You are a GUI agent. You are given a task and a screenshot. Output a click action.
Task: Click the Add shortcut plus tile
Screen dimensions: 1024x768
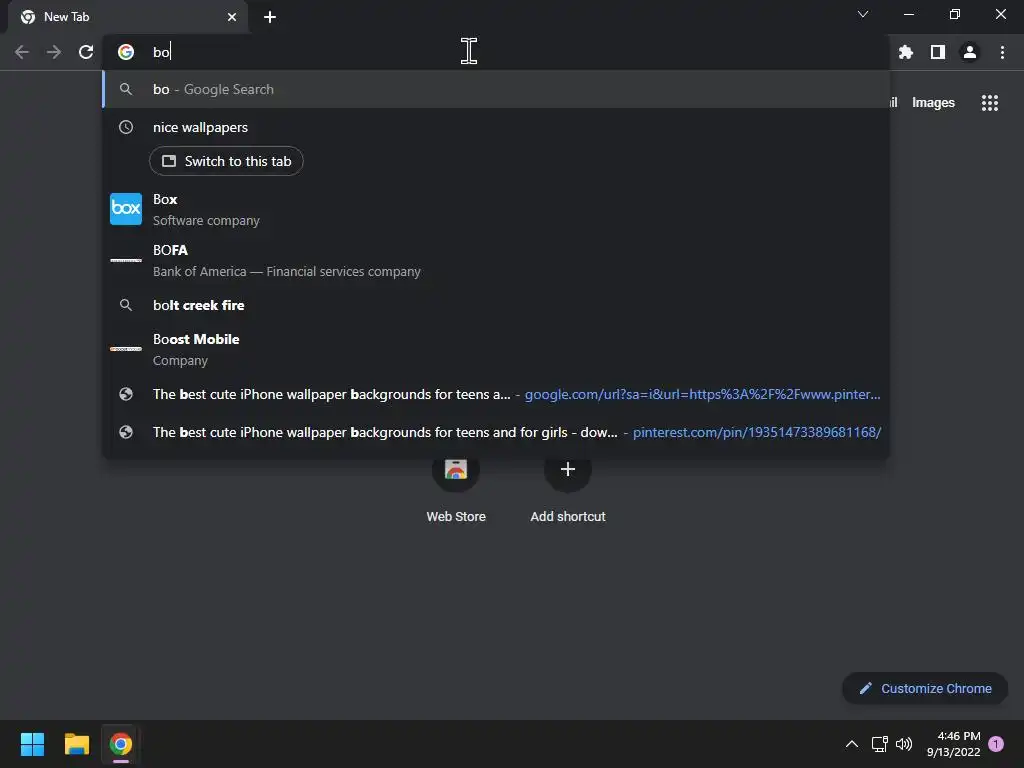[x=568, y=487]
